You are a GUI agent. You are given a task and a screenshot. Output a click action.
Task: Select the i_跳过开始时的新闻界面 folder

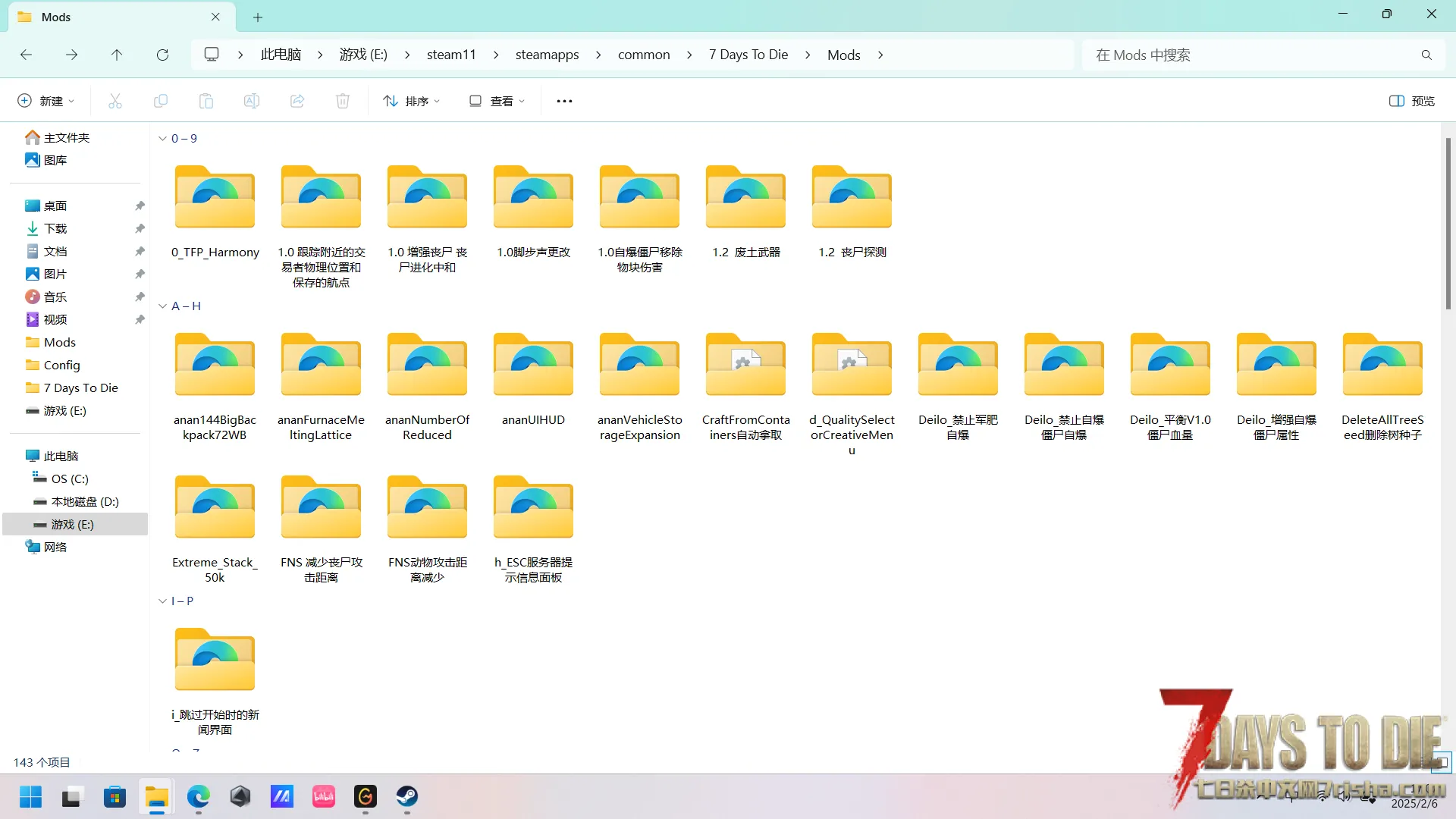click(215, 682)
